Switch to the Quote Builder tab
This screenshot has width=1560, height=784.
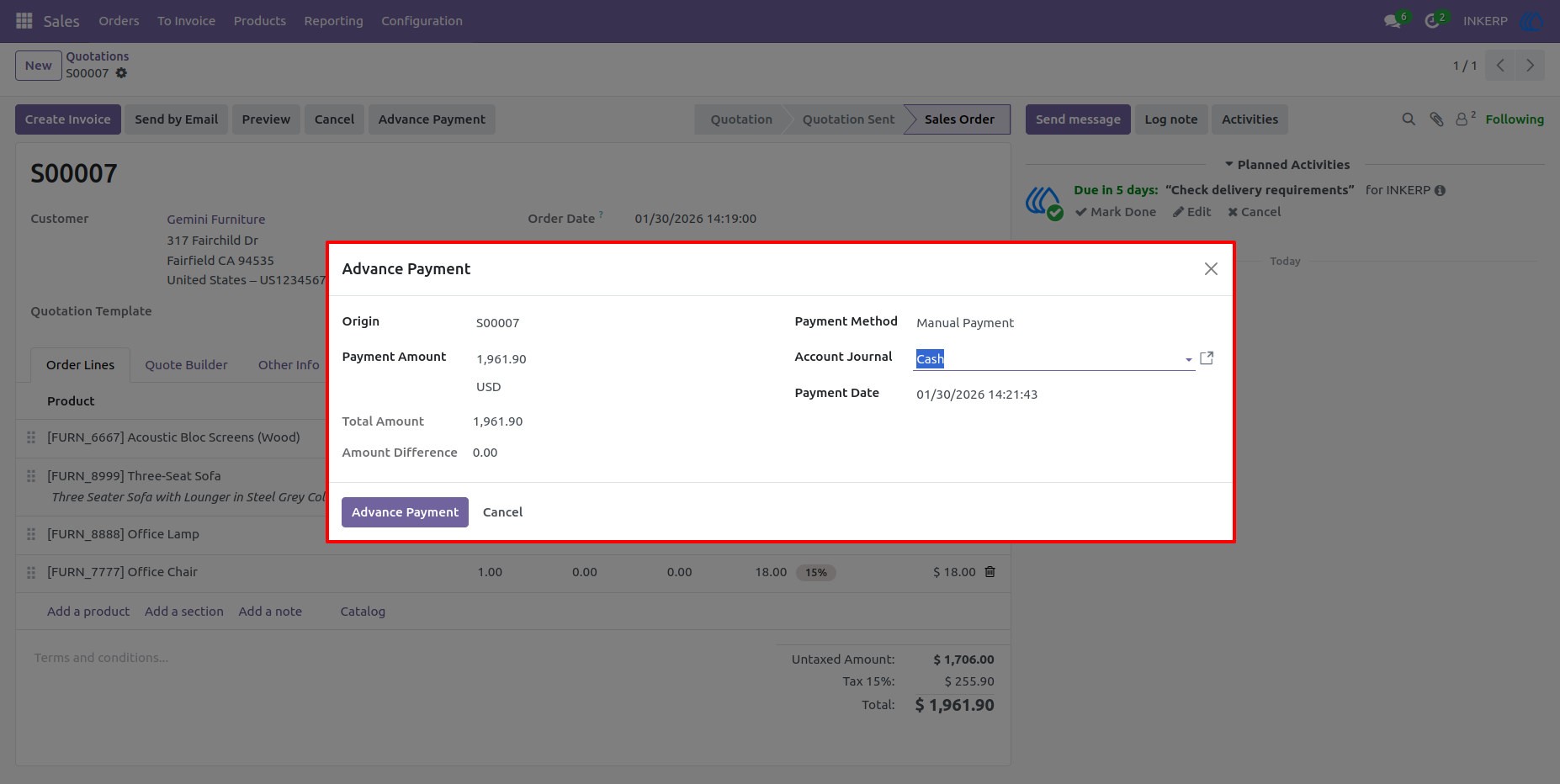(186, 365)
